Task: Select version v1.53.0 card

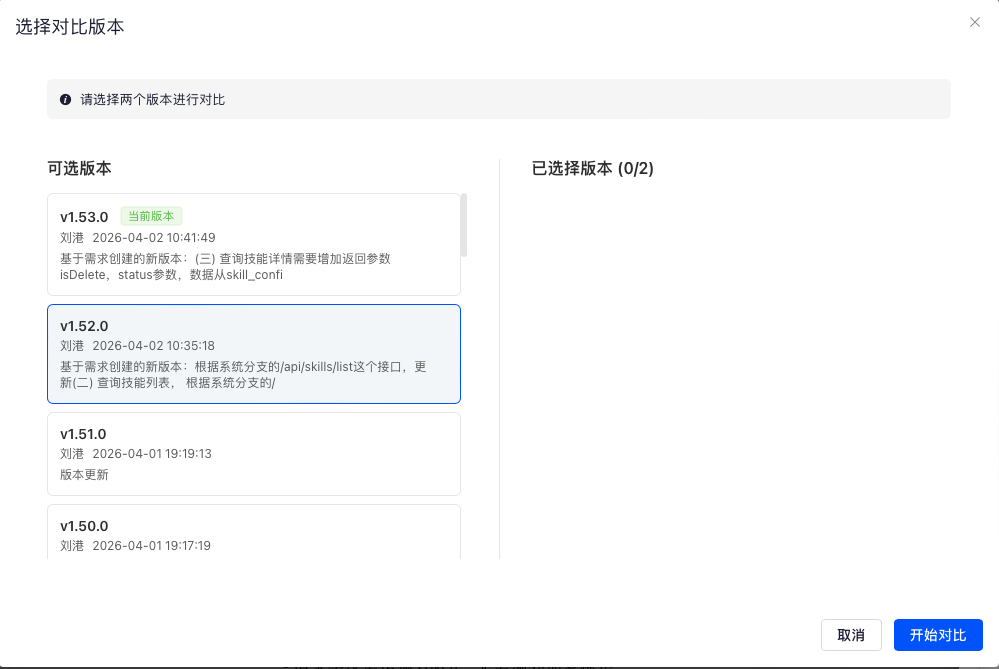Action: [254, 245]
